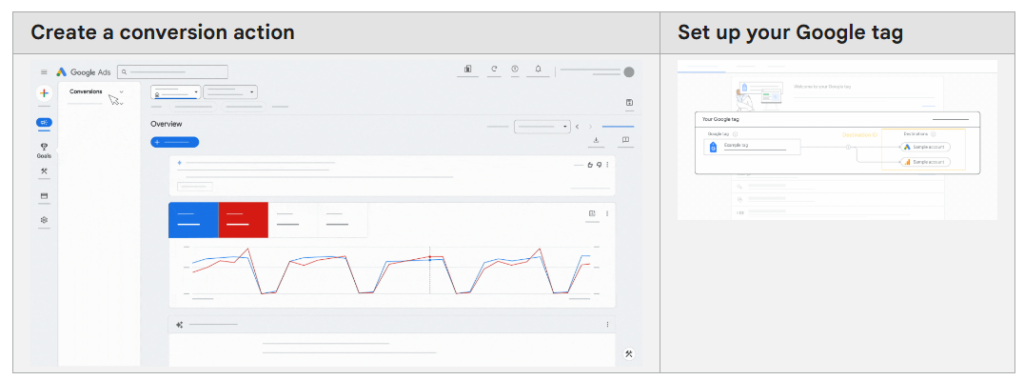Click the Welcome to your Google tag text
The image size is (1024, 380).
[x=822, y=86]
